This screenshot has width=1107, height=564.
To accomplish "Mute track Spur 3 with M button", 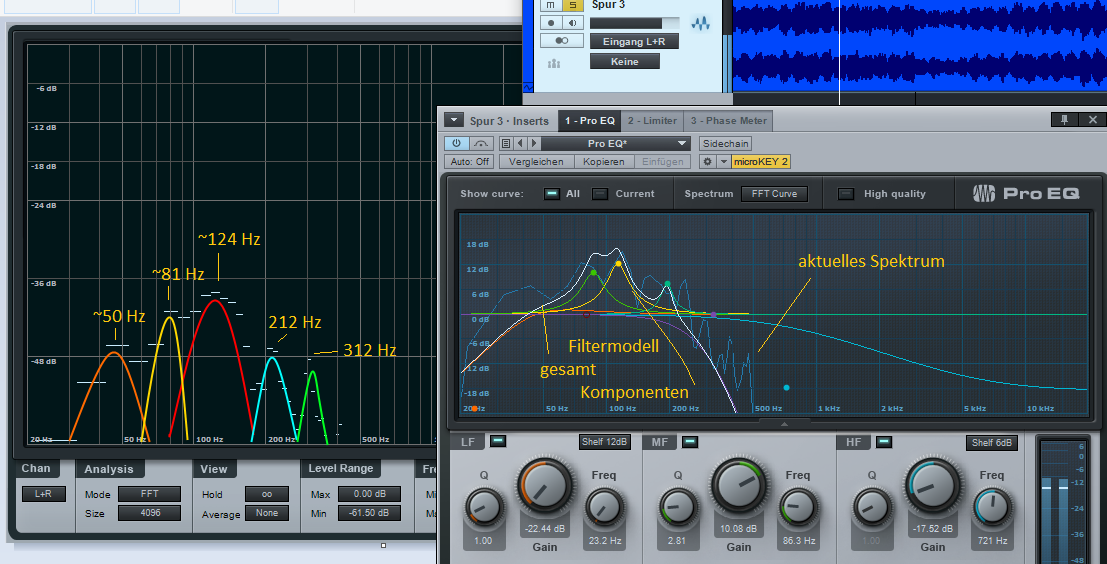I will click(x=551, y=6).
